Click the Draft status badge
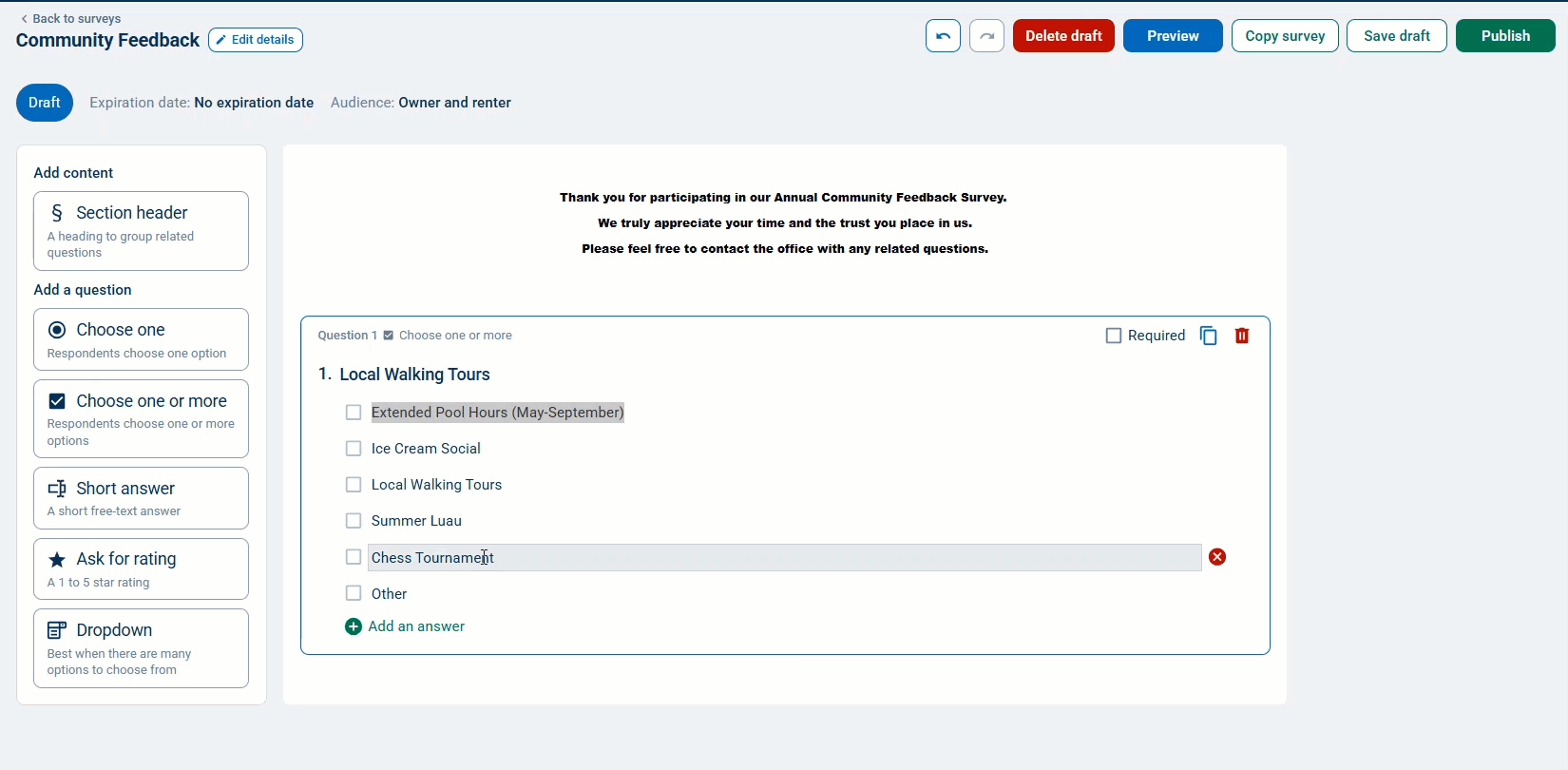1568x770 pixels. click(45, 103)
